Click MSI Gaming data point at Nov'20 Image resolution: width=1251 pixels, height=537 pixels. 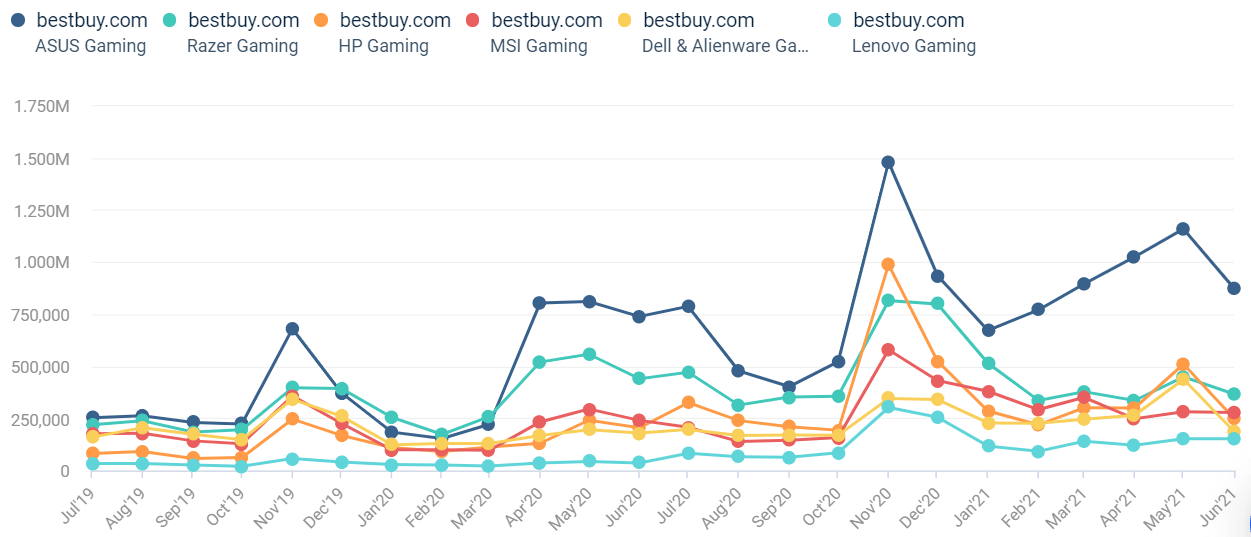point(888,350)
